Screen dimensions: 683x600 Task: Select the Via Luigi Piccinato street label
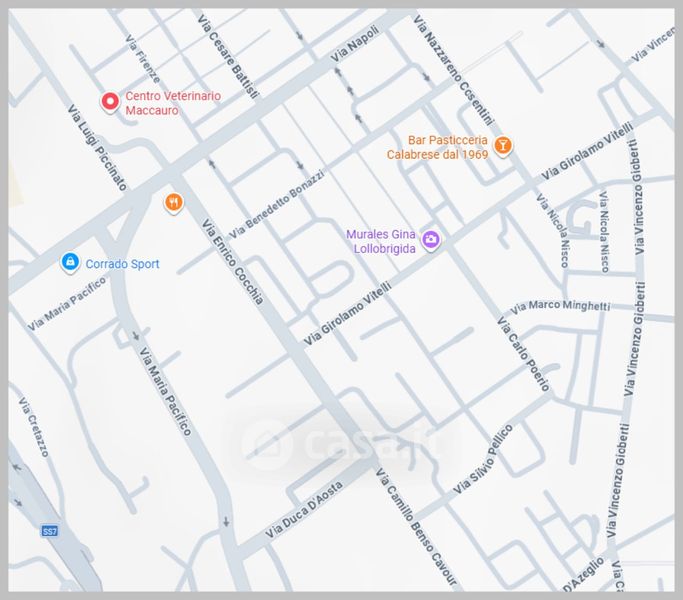[97, 150]
